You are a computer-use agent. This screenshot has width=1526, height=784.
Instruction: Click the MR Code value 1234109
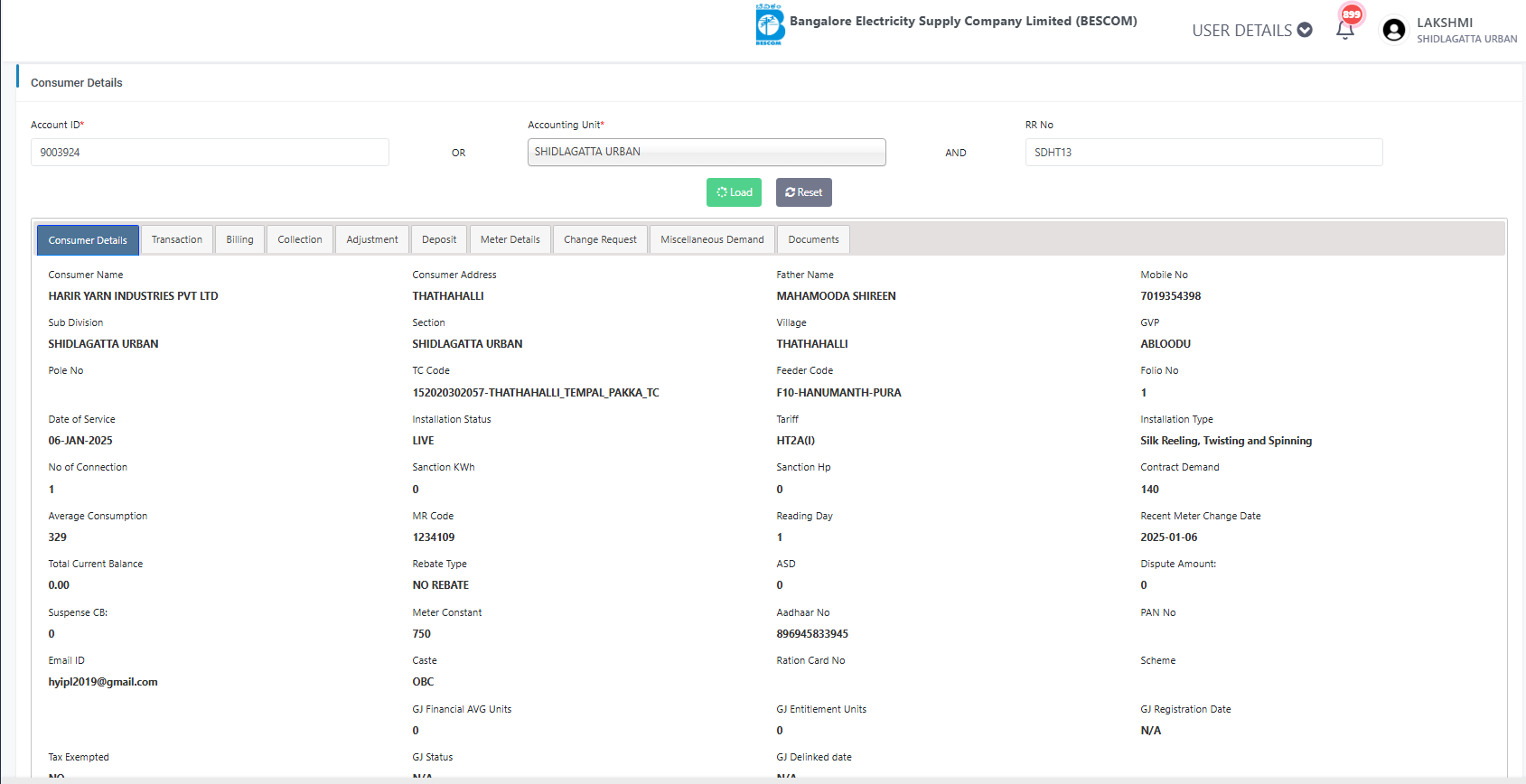(x=434, y=537)
